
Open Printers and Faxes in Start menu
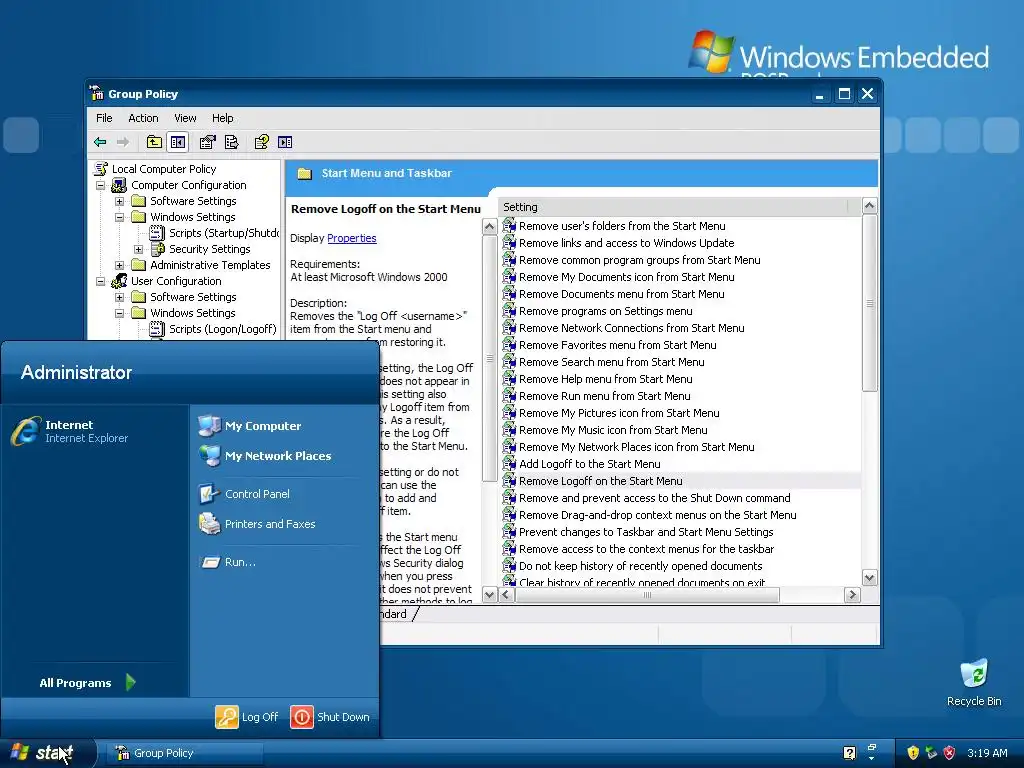click(x=257, y=524)
